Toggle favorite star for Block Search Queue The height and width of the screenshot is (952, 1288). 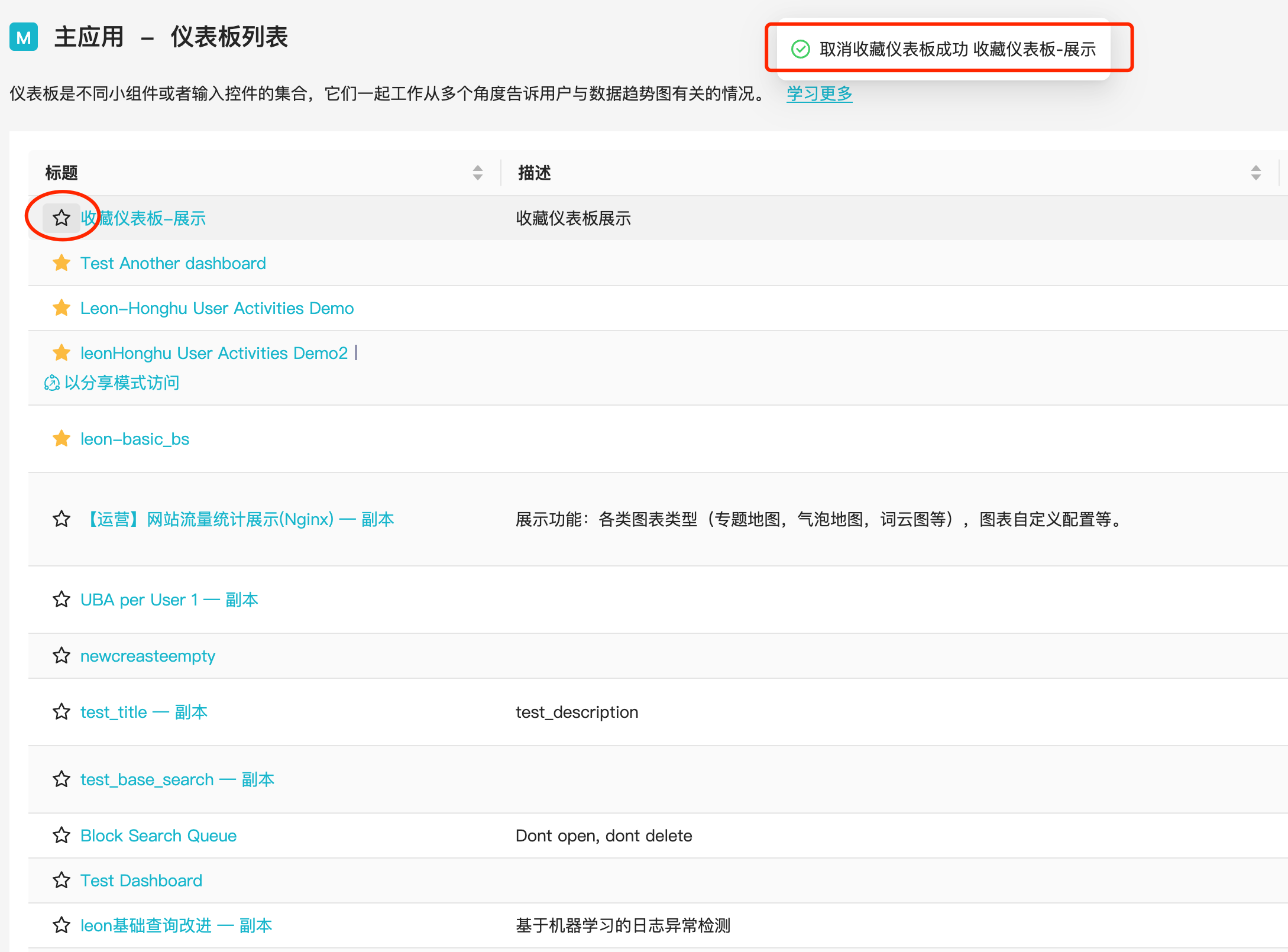pyautogui.click(x=61, y=836)
